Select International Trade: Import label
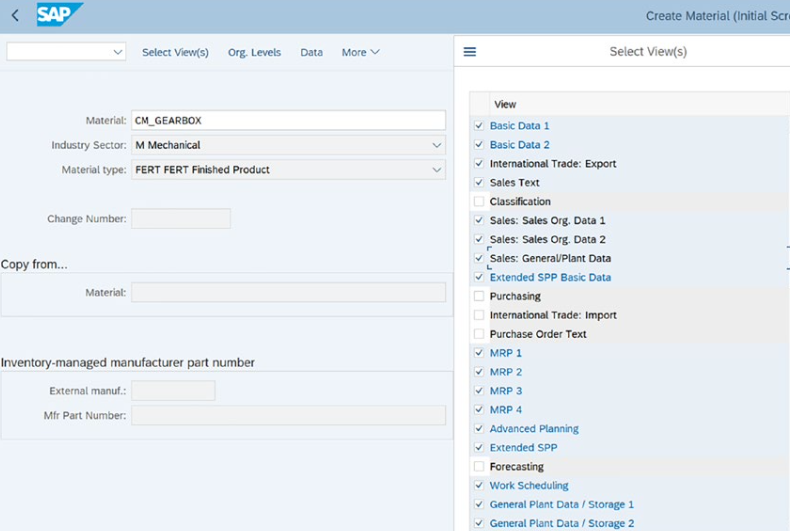Screen dimensions: 790x531 (x=553, y=315)
